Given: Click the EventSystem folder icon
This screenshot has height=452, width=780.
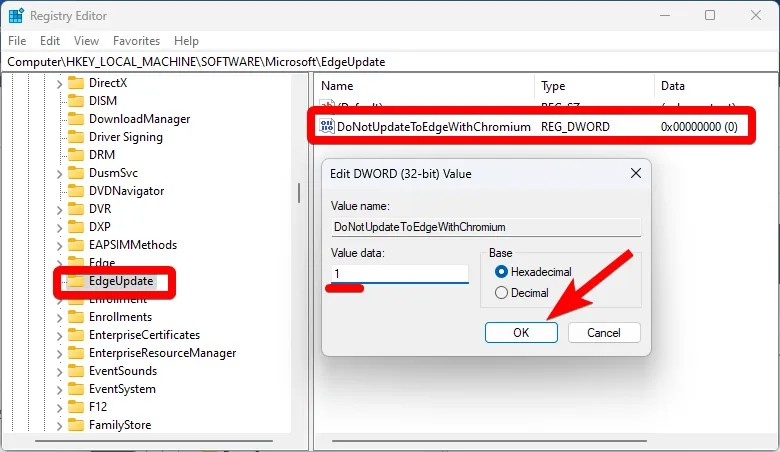Looking at the screenshot, I should point(76,389).
